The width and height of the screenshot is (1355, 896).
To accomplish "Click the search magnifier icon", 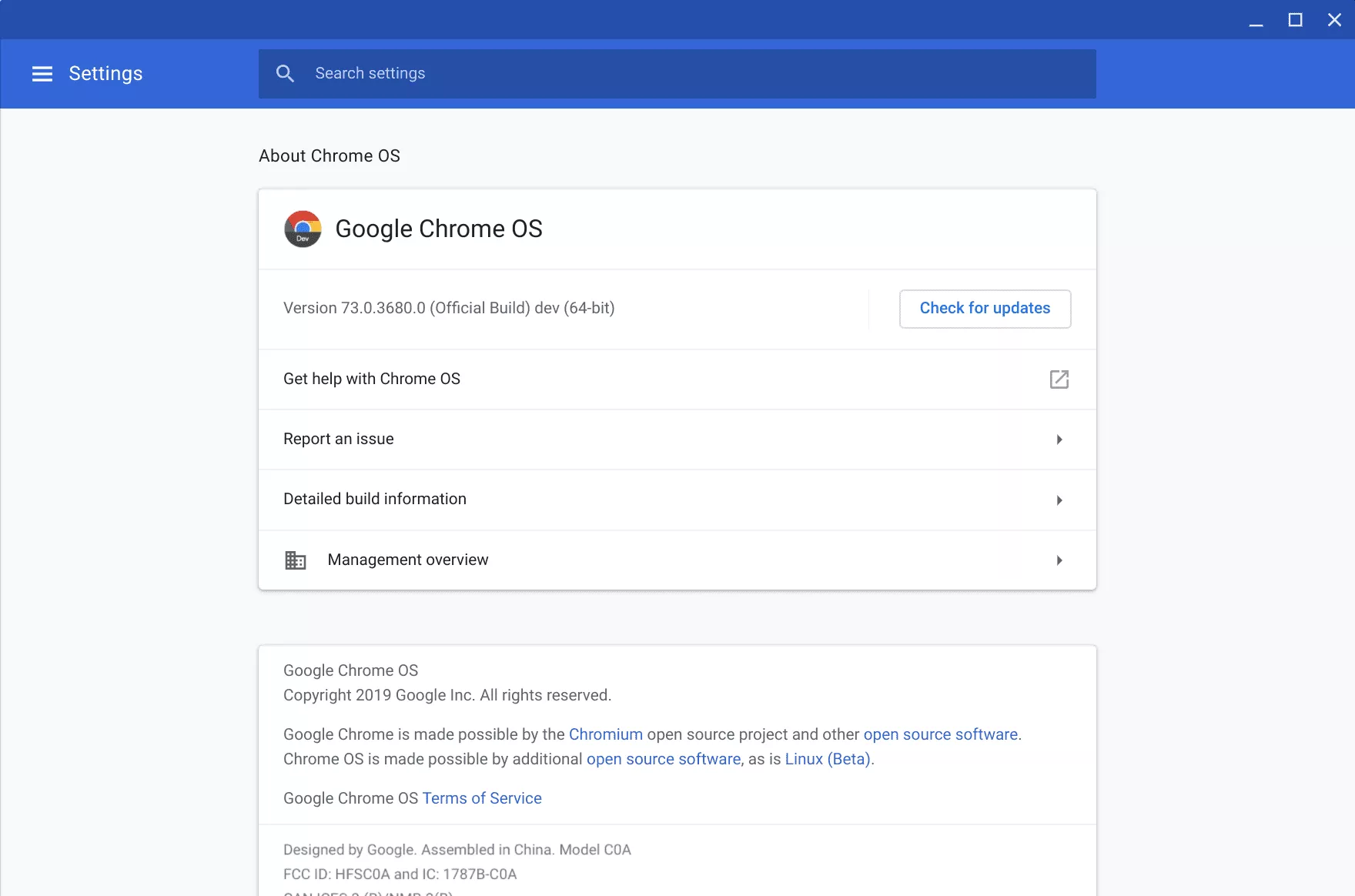I will (285, 74).
